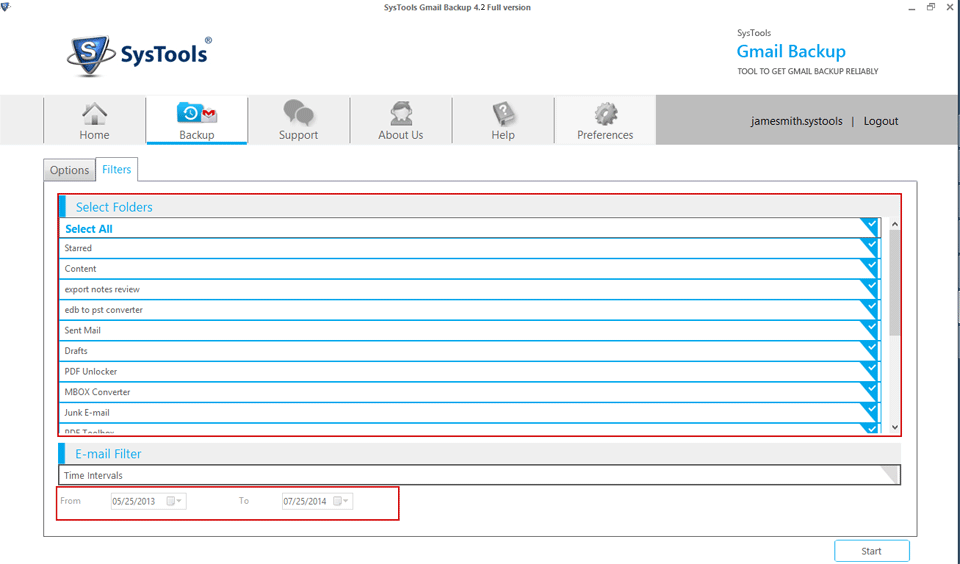The width and height of the screenshot is (960, 564).
Task: Select the Content folder row
Action: click(x=470, y=268)
